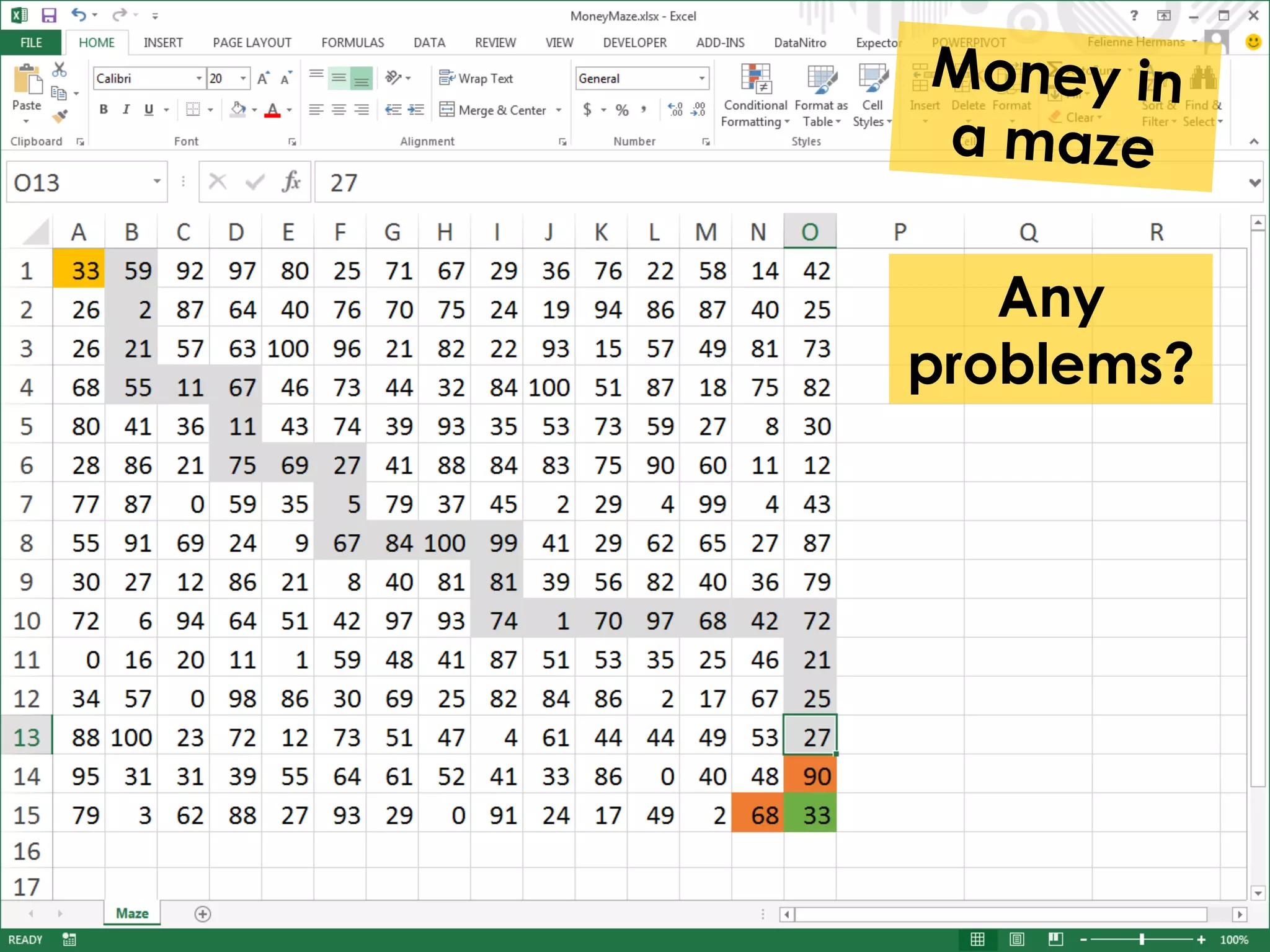1270x952 pixels.
Task: Click the Percent Style icon
Action: [x=622, y=110]
